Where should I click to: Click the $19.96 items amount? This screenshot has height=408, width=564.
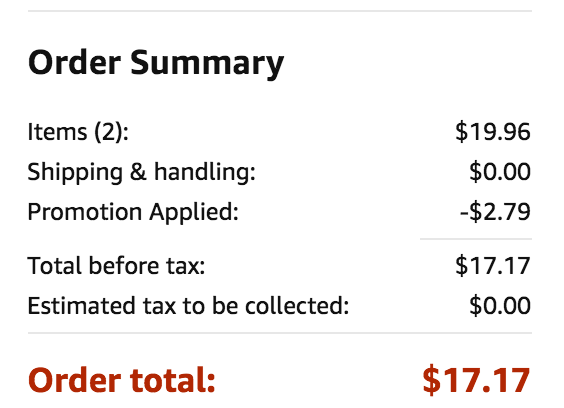coord(493,132)
